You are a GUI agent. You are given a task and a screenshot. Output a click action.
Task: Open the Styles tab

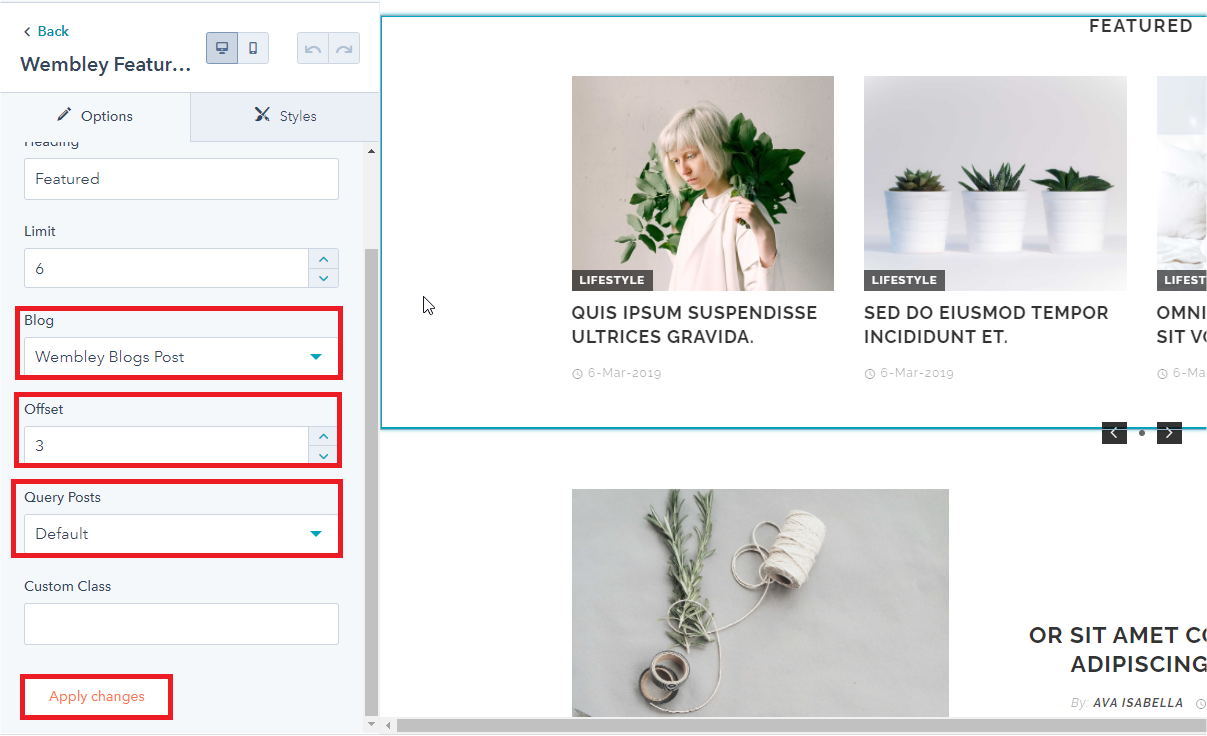285,116
